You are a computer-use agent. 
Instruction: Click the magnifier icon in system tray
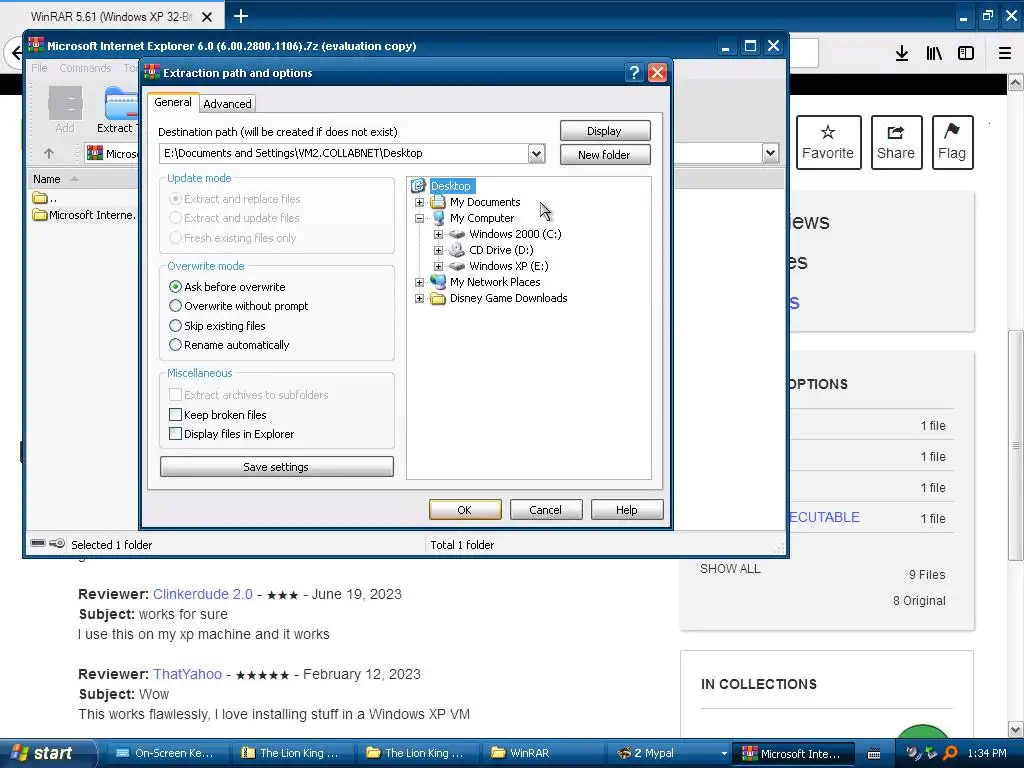950,753
